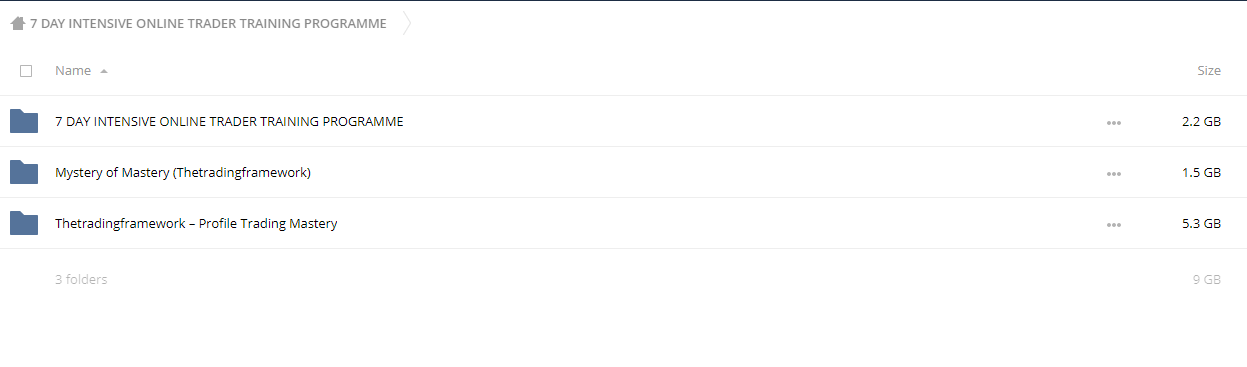Click the 7 DAY INTENSIVE breadcrumb title
The height and width of the screenshot is (367, 1247).
208,24
